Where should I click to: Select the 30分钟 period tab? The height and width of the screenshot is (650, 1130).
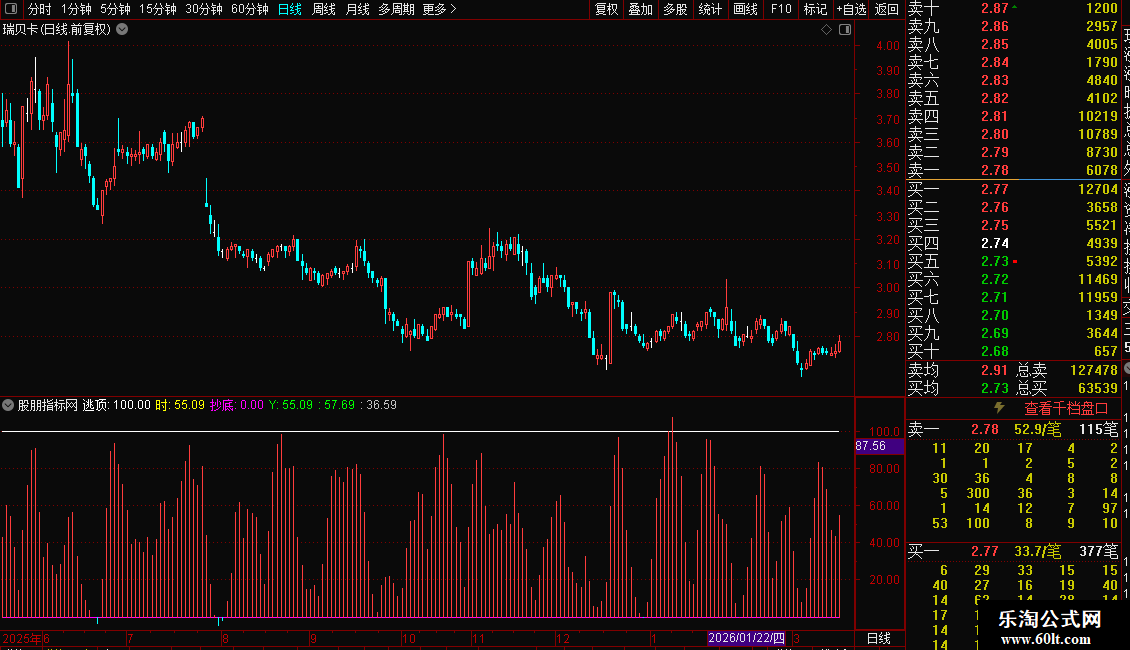click(x=204, y=9)
